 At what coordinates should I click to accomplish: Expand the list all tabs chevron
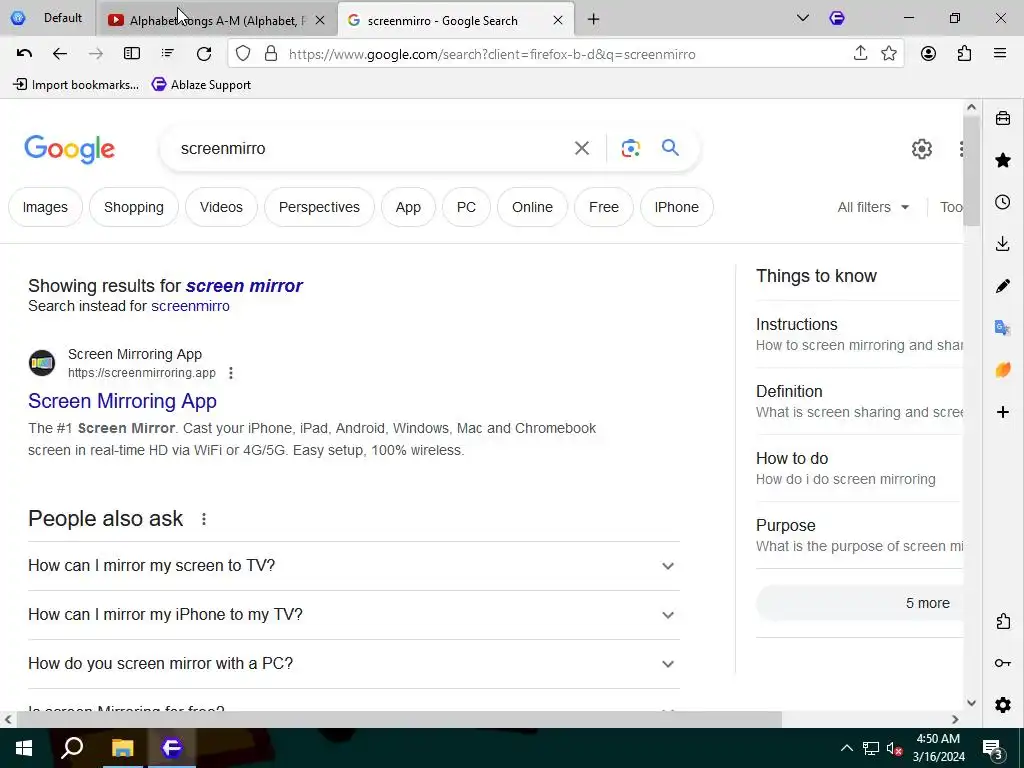pos(803,18)
